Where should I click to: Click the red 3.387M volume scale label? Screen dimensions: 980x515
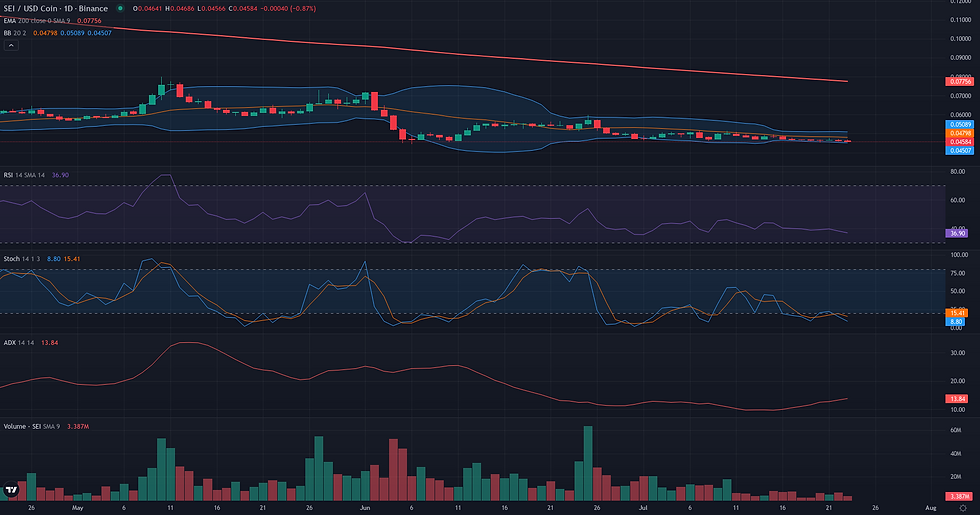tap(959, 496)
